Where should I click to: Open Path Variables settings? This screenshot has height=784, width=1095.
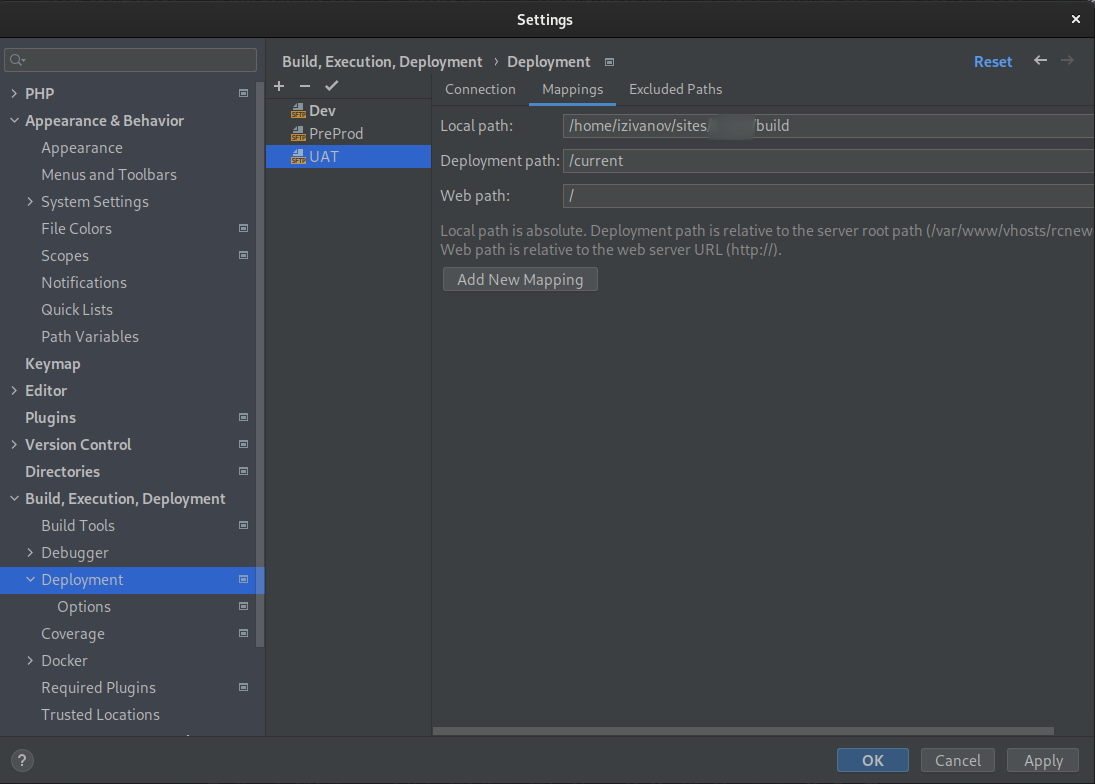click(x=90, y=336)
